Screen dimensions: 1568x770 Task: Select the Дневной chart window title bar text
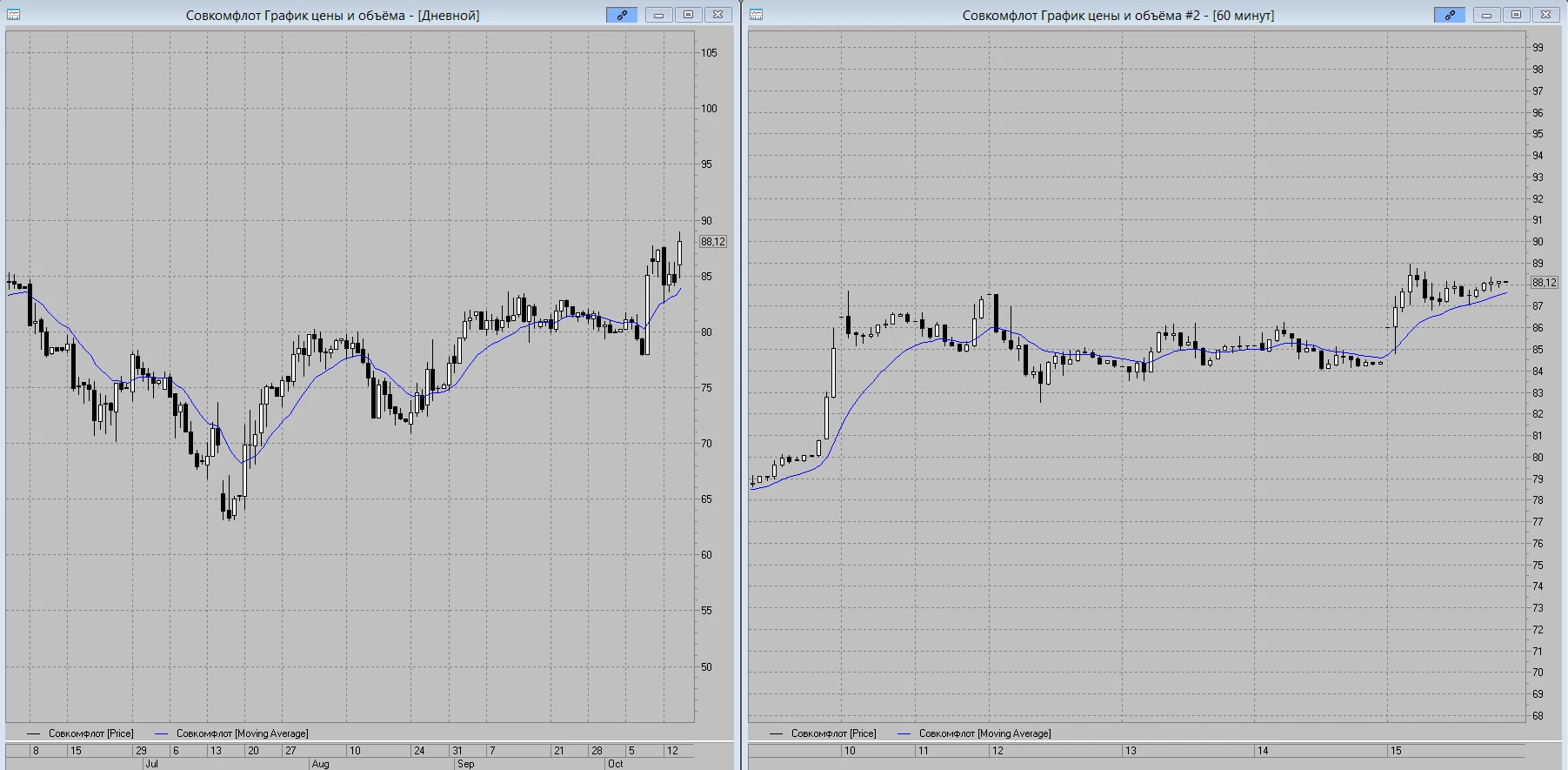pyautogui.click(x=332, y=16)
